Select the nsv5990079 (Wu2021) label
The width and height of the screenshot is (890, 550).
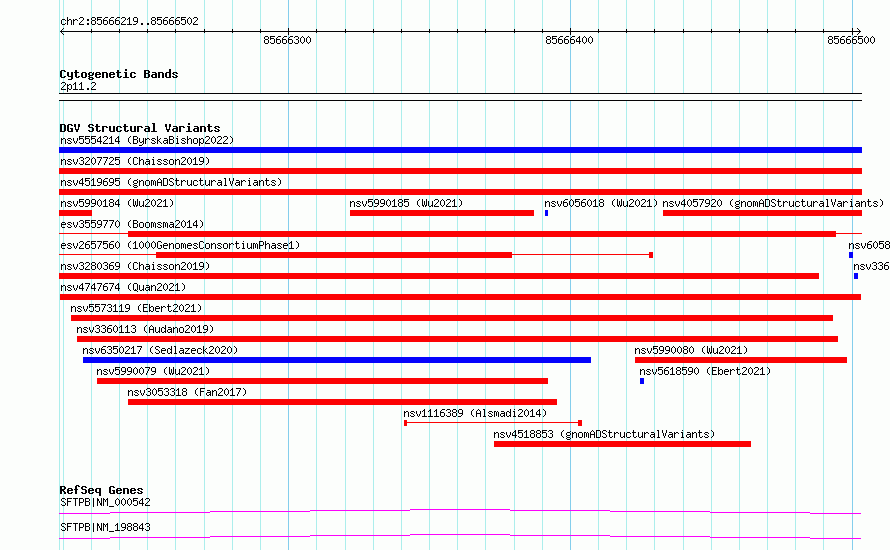(x=153, y=371)
